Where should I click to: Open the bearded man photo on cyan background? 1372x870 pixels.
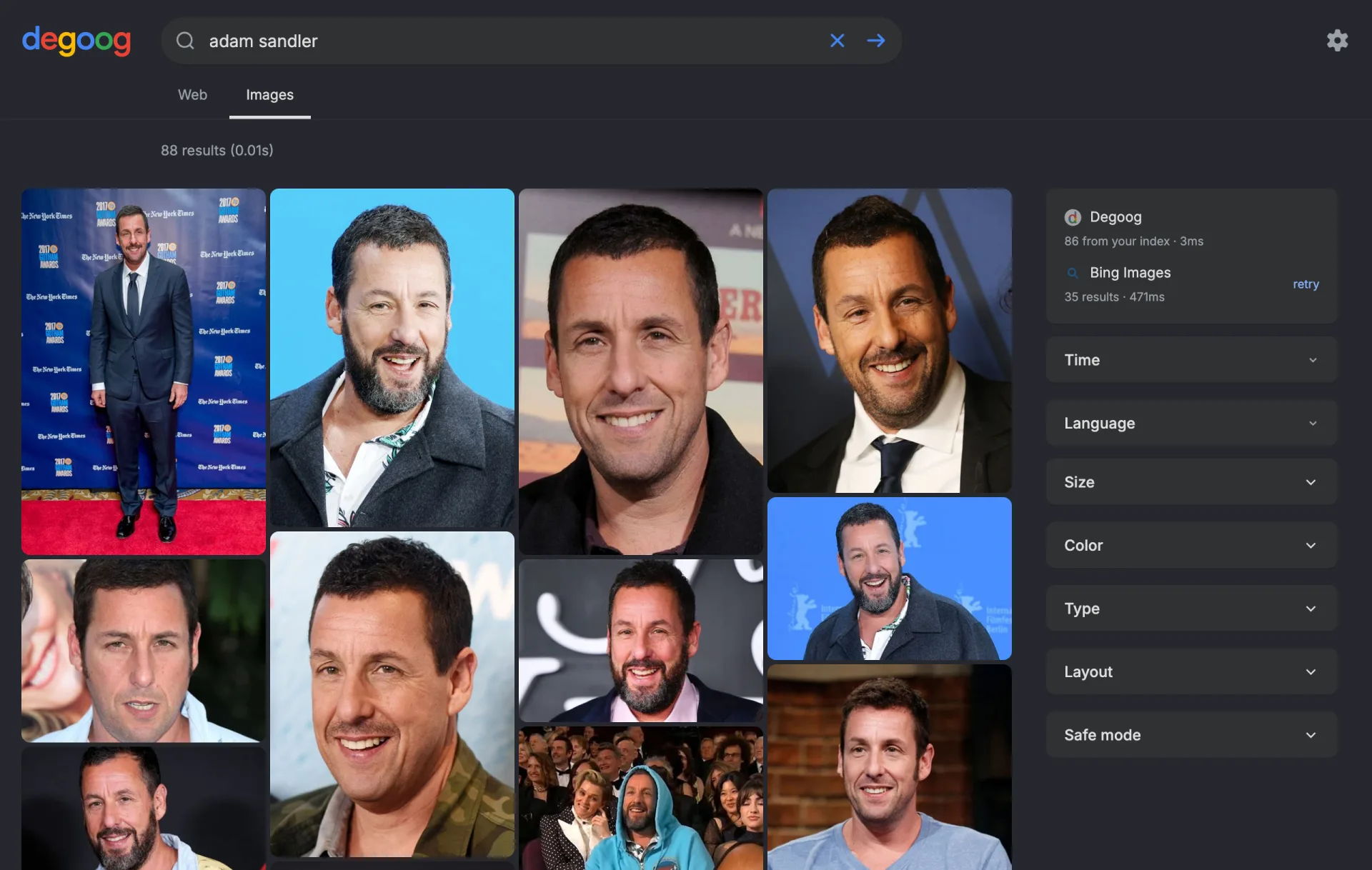tap(392, 358)
